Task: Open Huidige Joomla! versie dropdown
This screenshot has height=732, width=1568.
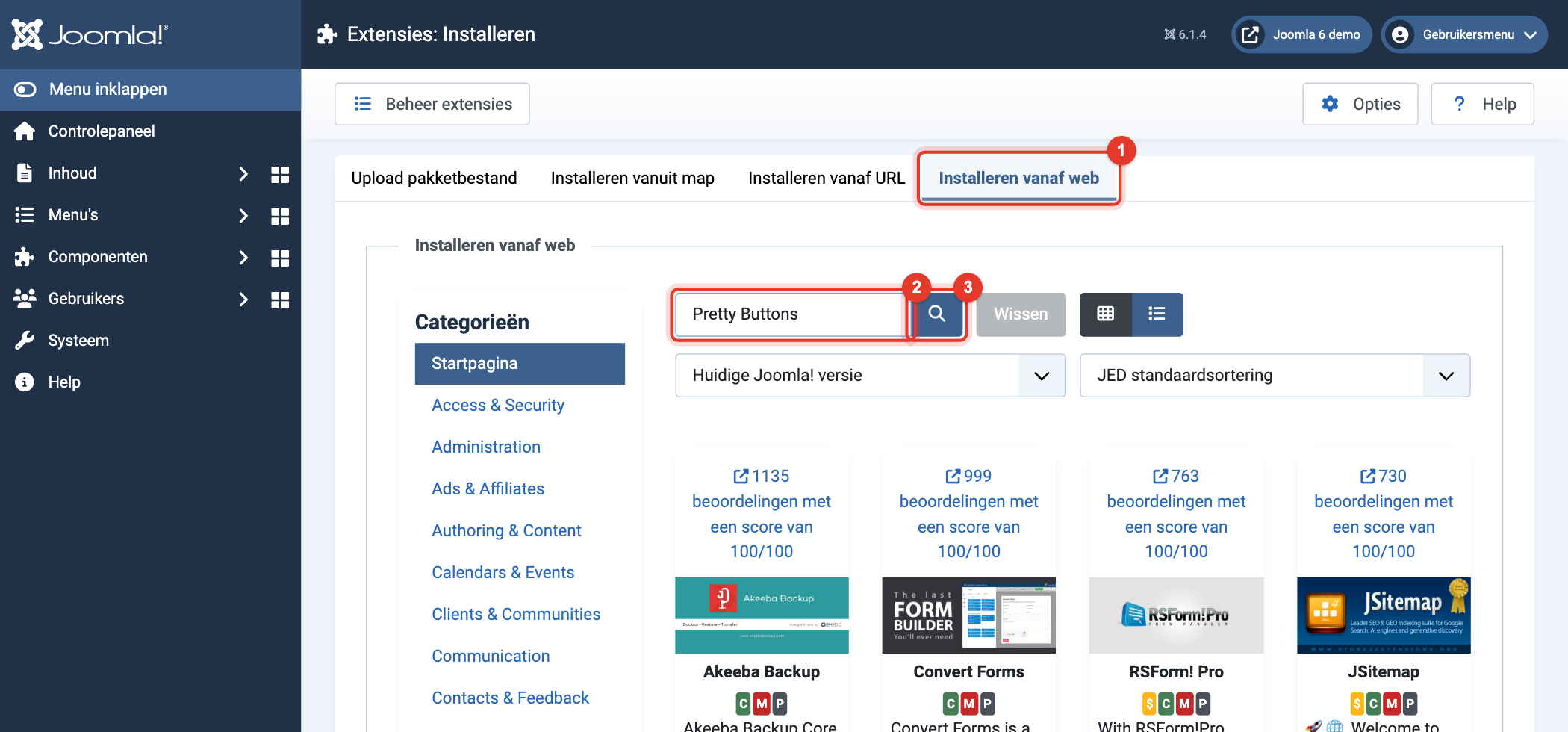Action: pos(870,376)
